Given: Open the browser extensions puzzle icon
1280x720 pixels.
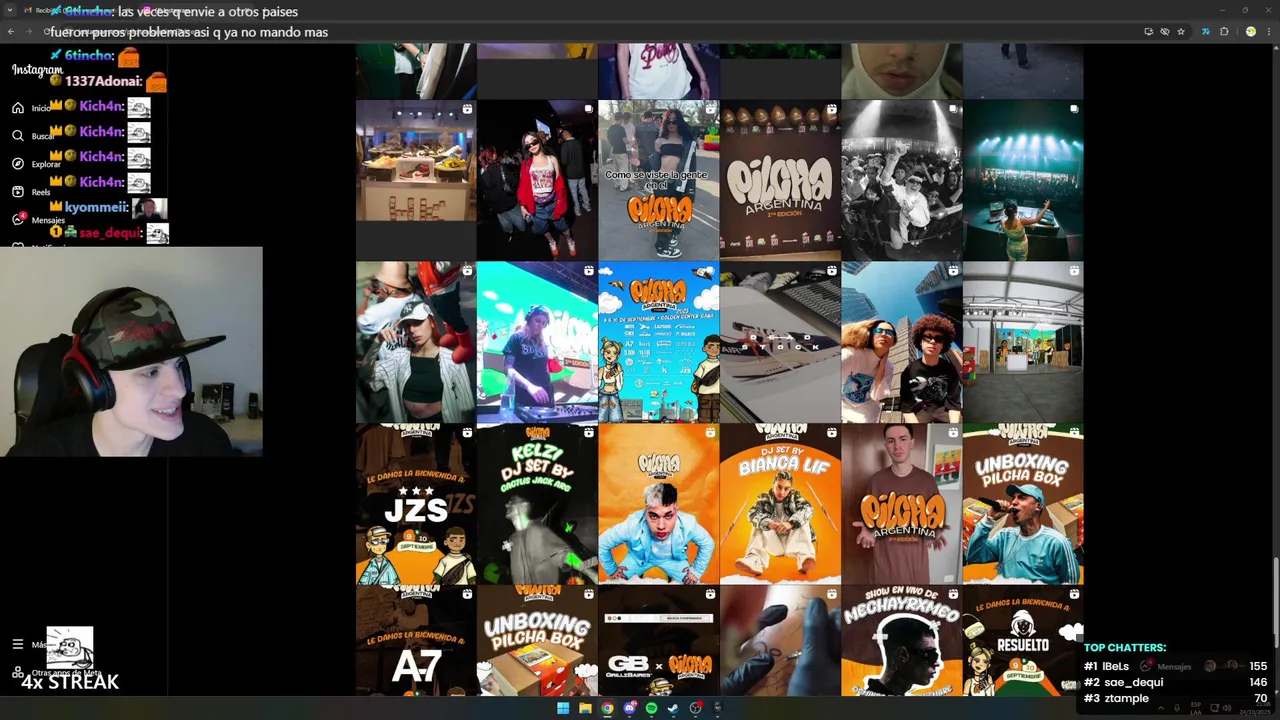Looking at the screenshot, I should point(1224,32).
